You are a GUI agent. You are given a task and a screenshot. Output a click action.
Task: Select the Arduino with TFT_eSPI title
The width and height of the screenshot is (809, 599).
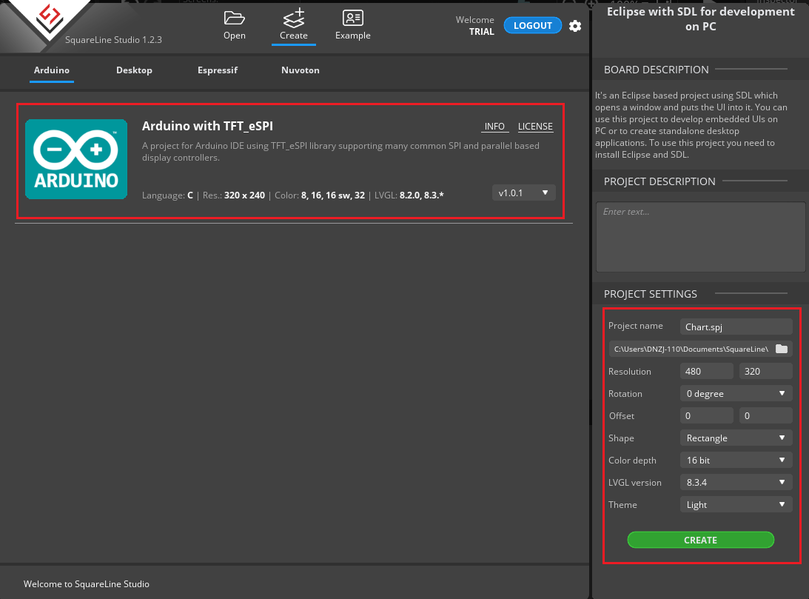click(x=207, y=126)
